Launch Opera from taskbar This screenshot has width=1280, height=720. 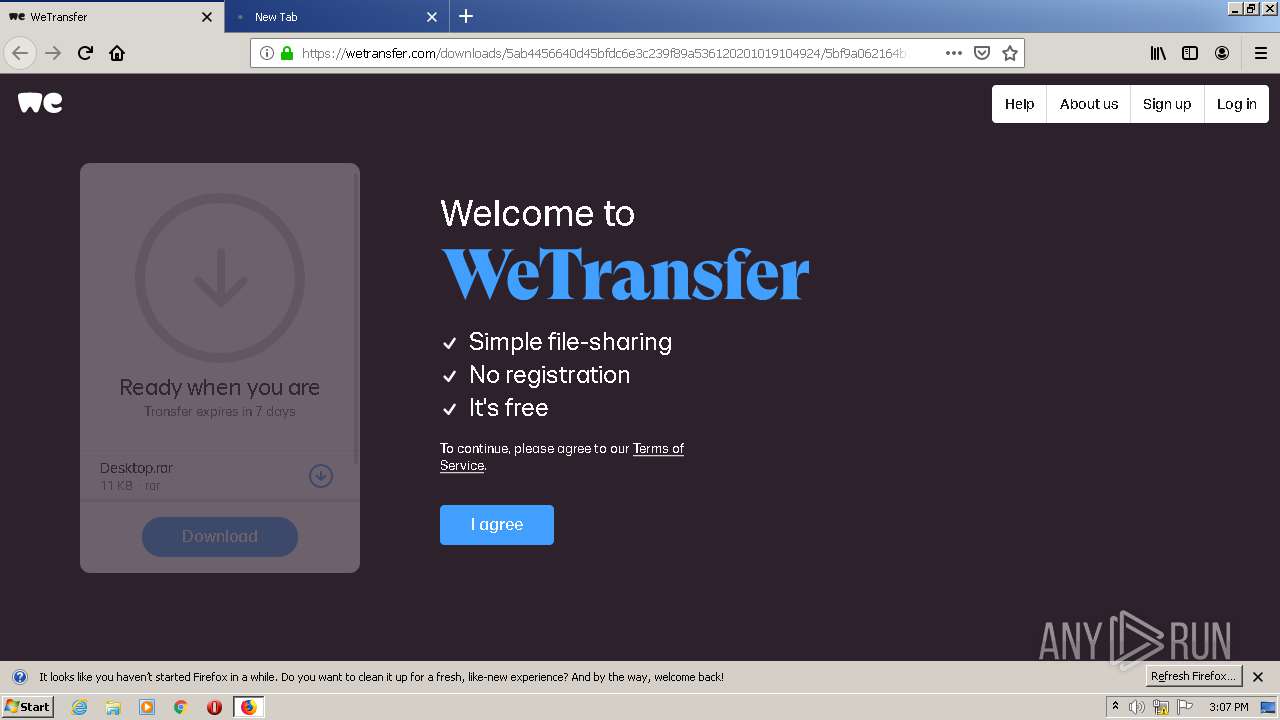point(214,707)
